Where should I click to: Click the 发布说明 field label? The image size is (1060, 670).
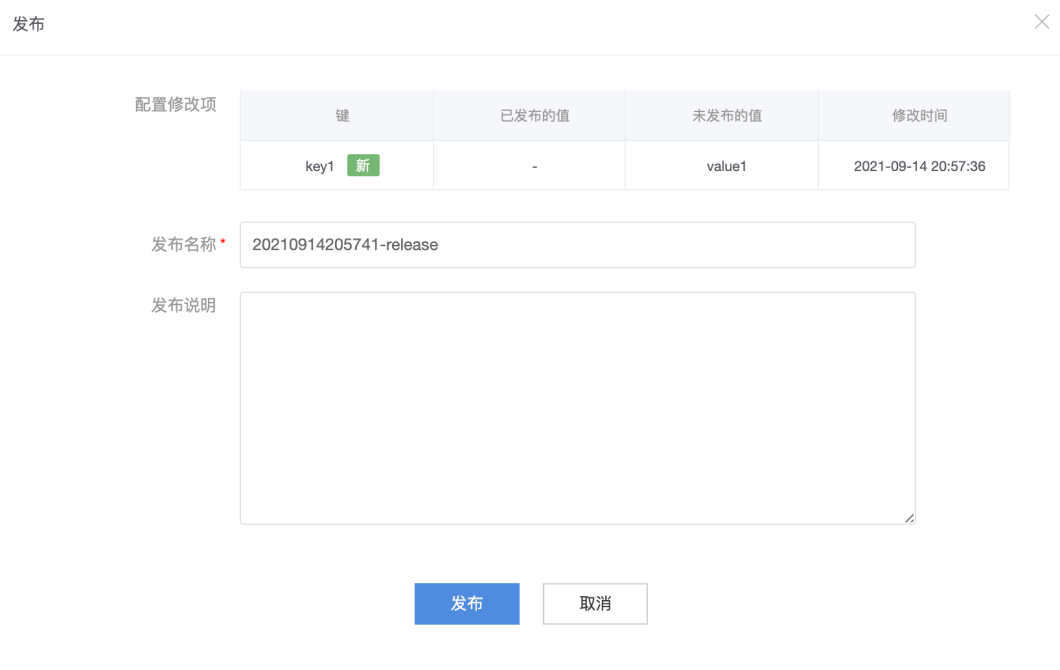(183, 306)
